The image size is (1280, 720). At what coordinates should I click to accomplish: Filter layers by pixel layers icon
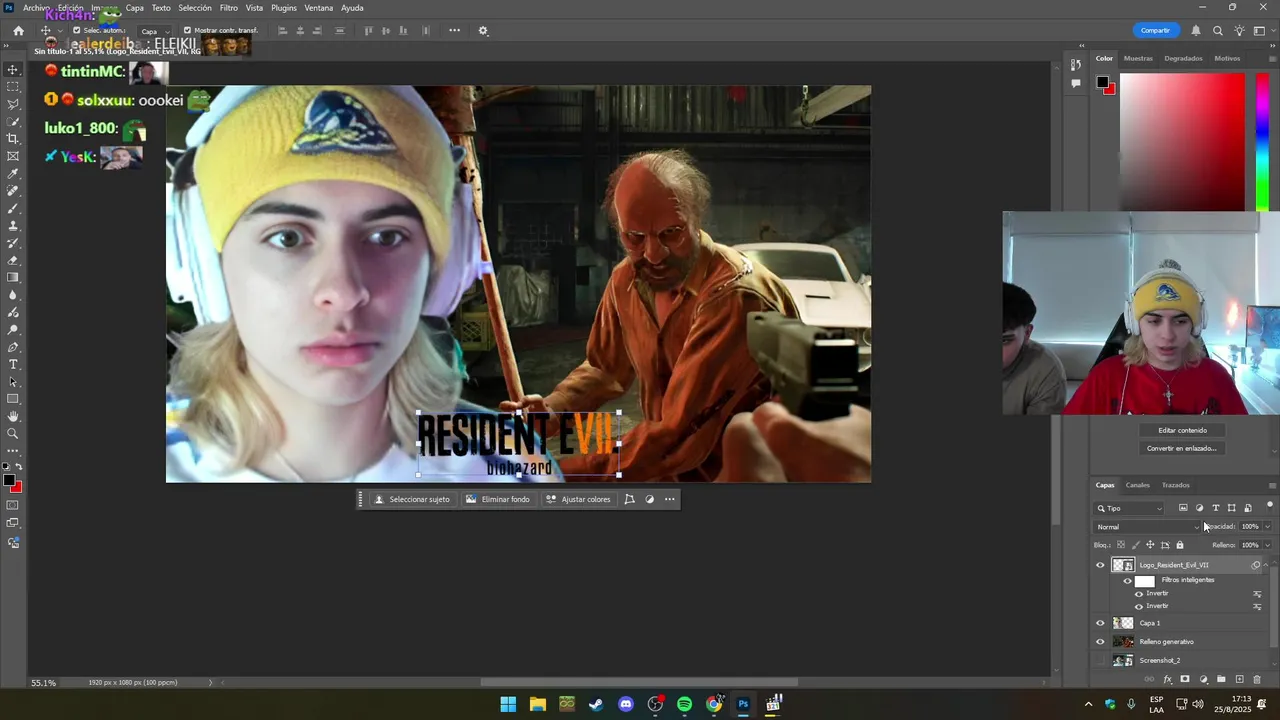(x=1183, y=508)
